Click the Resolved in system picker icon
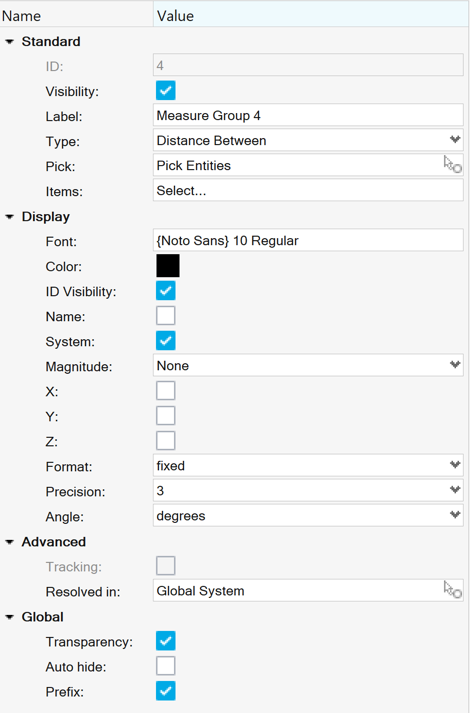The height and width of the screenshot is (713, 470). (x=453, y=590)
